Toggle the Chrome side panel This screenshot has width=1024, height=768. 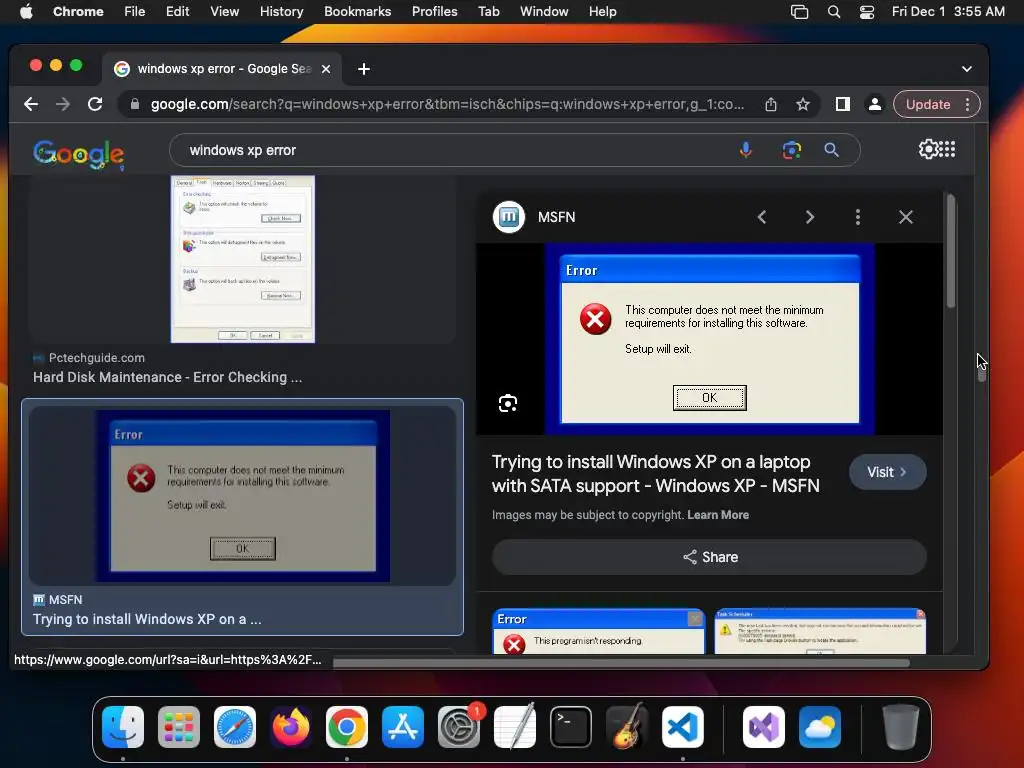pos(842,104)
